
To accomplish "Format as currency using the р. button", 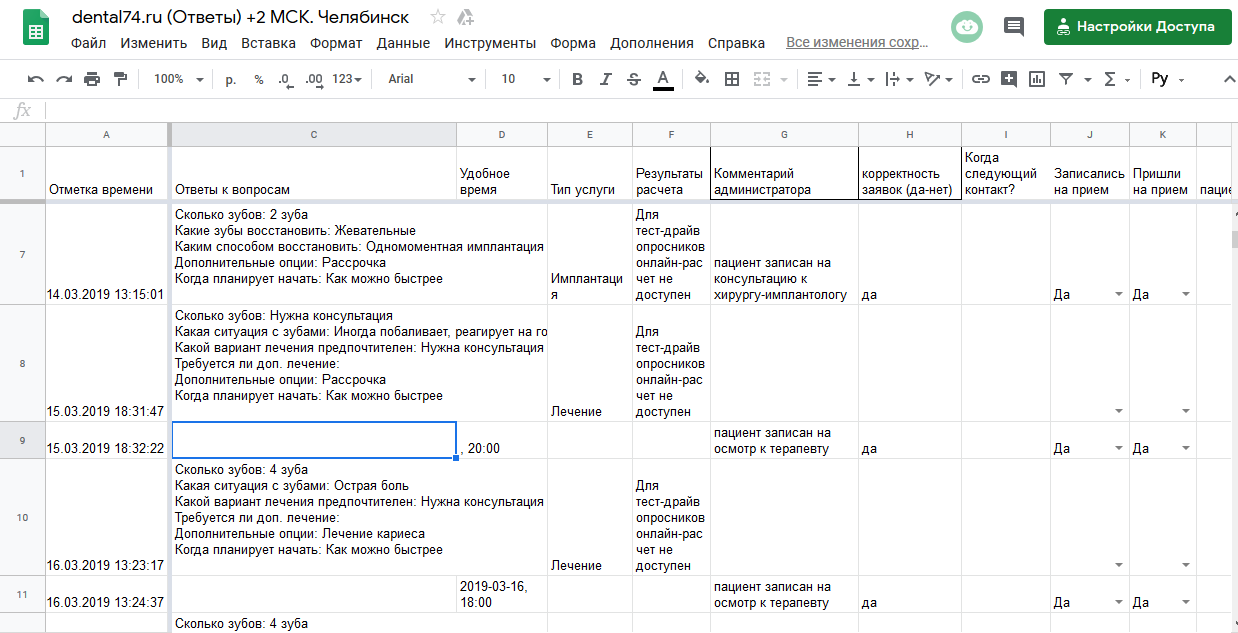I will click(231, 79).
